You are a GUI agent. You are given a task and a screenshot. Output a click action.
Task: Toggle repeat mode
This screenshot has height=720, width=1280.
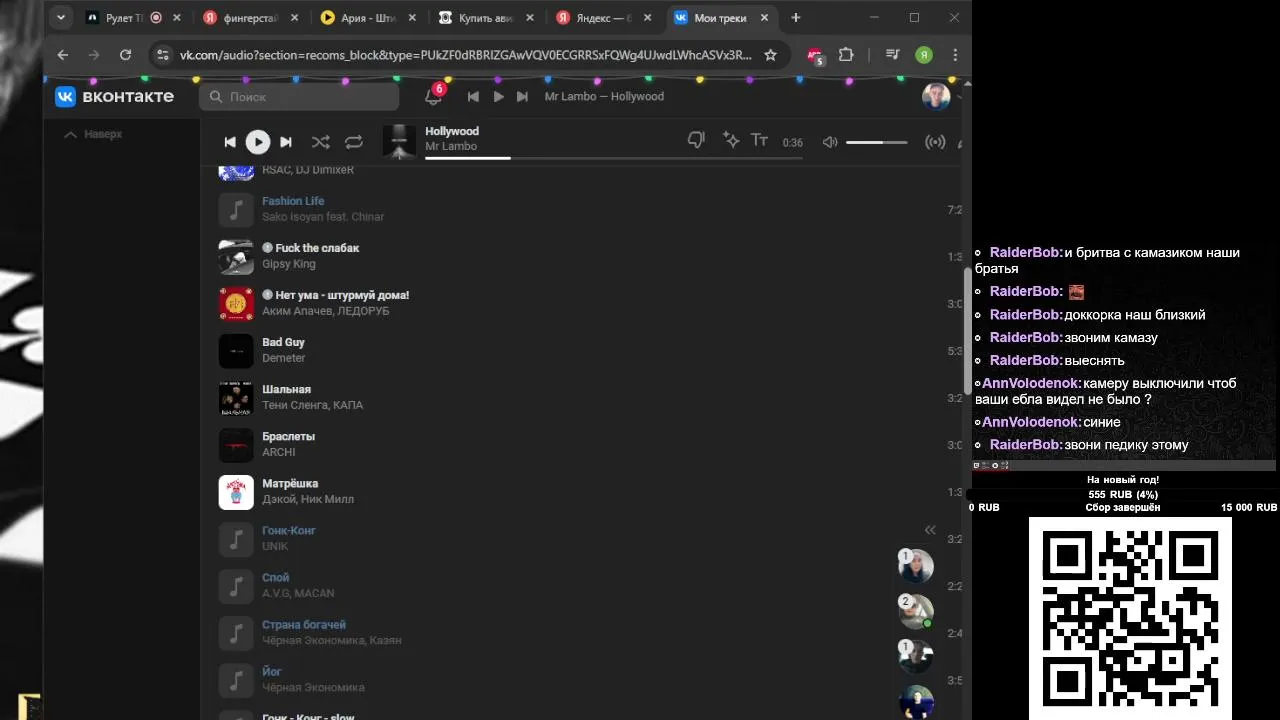coord(354,142)
